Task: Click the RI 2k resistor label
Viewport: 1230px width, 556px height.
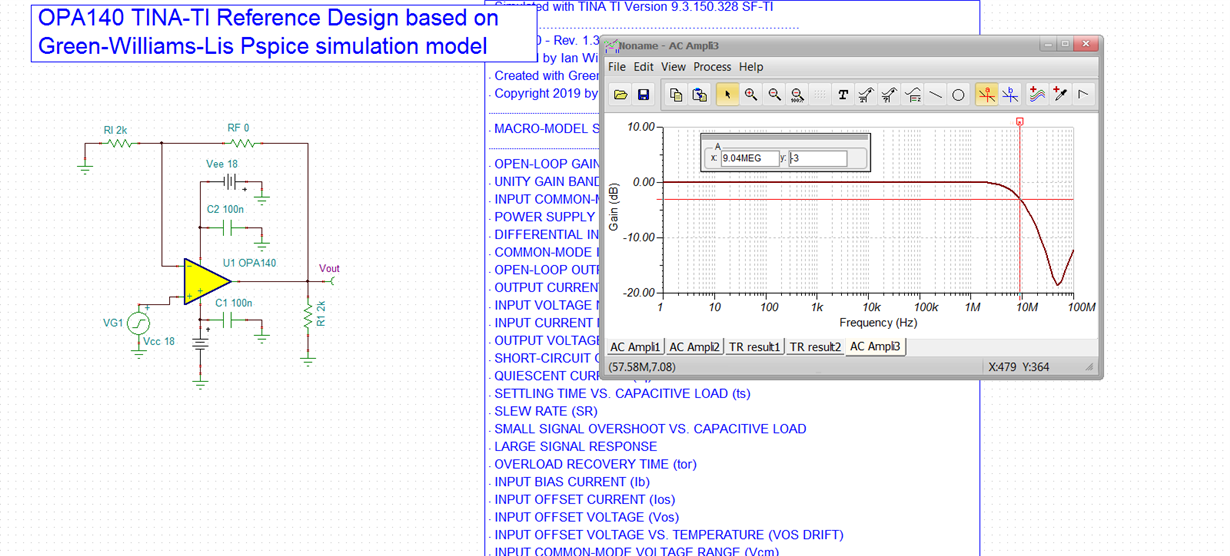Action: tap(115, 130)
